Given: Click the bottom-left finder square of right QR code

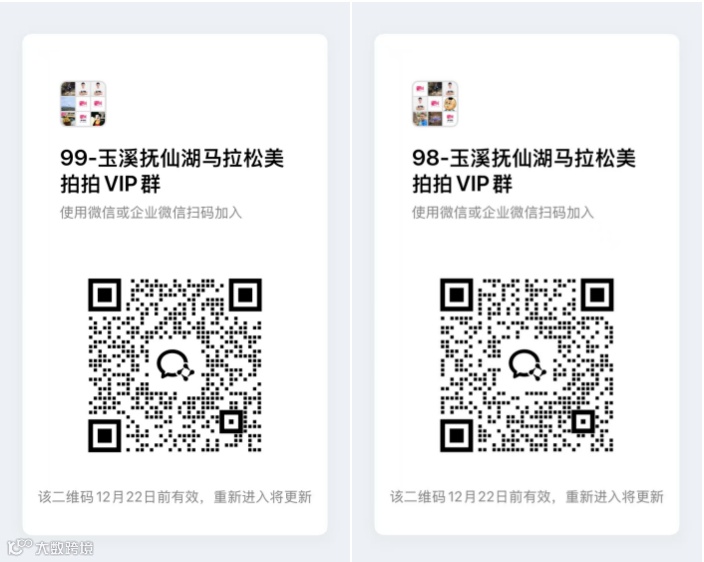Looking at the screenshot, I should point(457,435).
